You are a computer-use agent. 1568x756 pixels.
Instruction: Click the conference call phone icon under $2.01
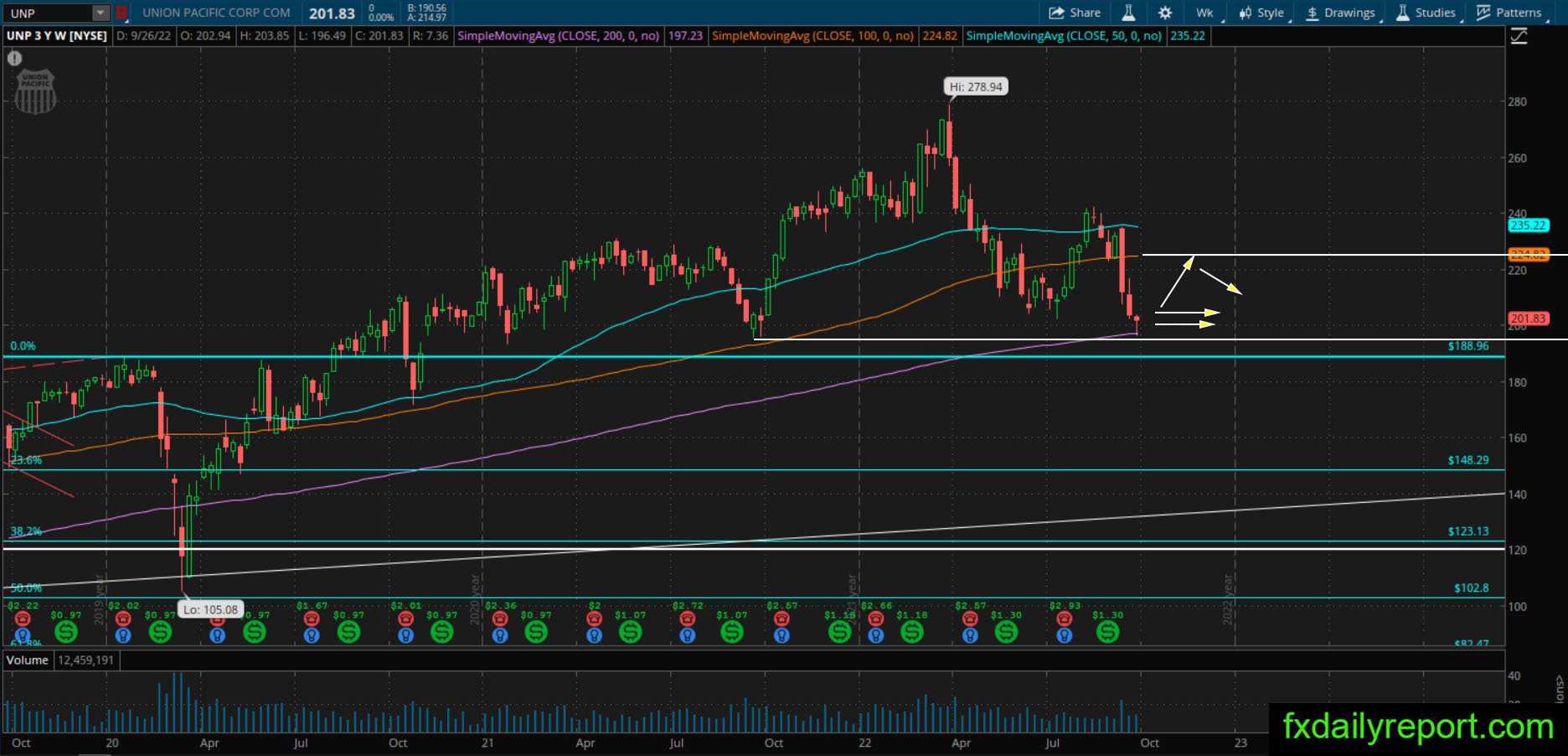(405, 619)
